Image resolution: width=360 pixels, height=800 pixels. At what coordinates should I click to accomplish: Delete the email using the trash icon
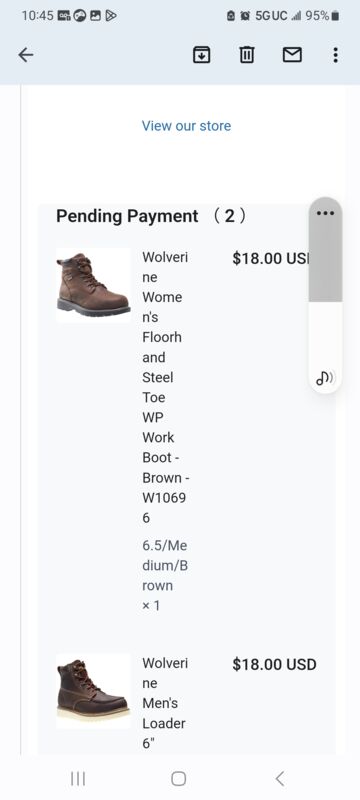tap(247, 55)
